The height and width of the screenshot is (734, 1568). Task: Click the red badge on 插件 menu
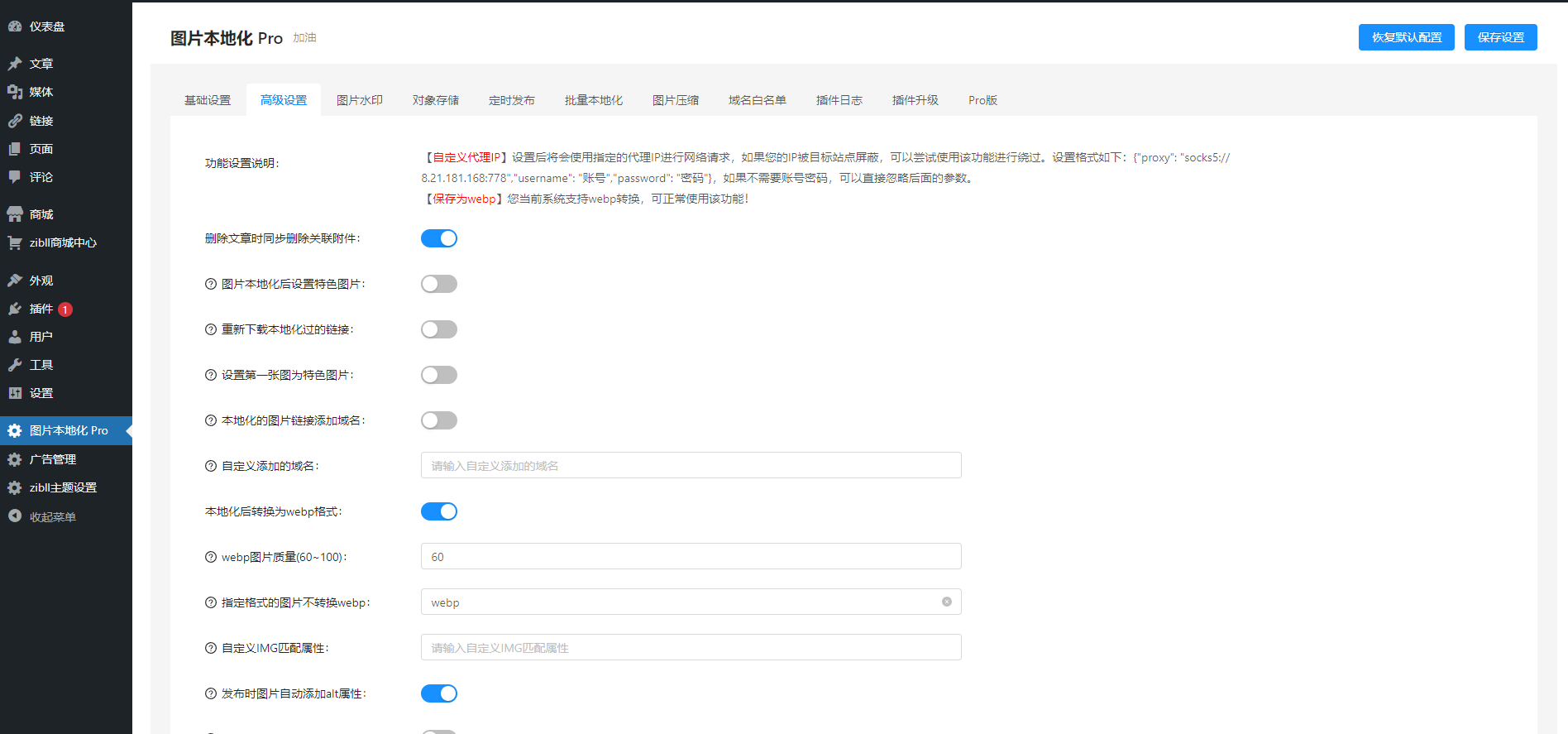[x=65, y=309]
